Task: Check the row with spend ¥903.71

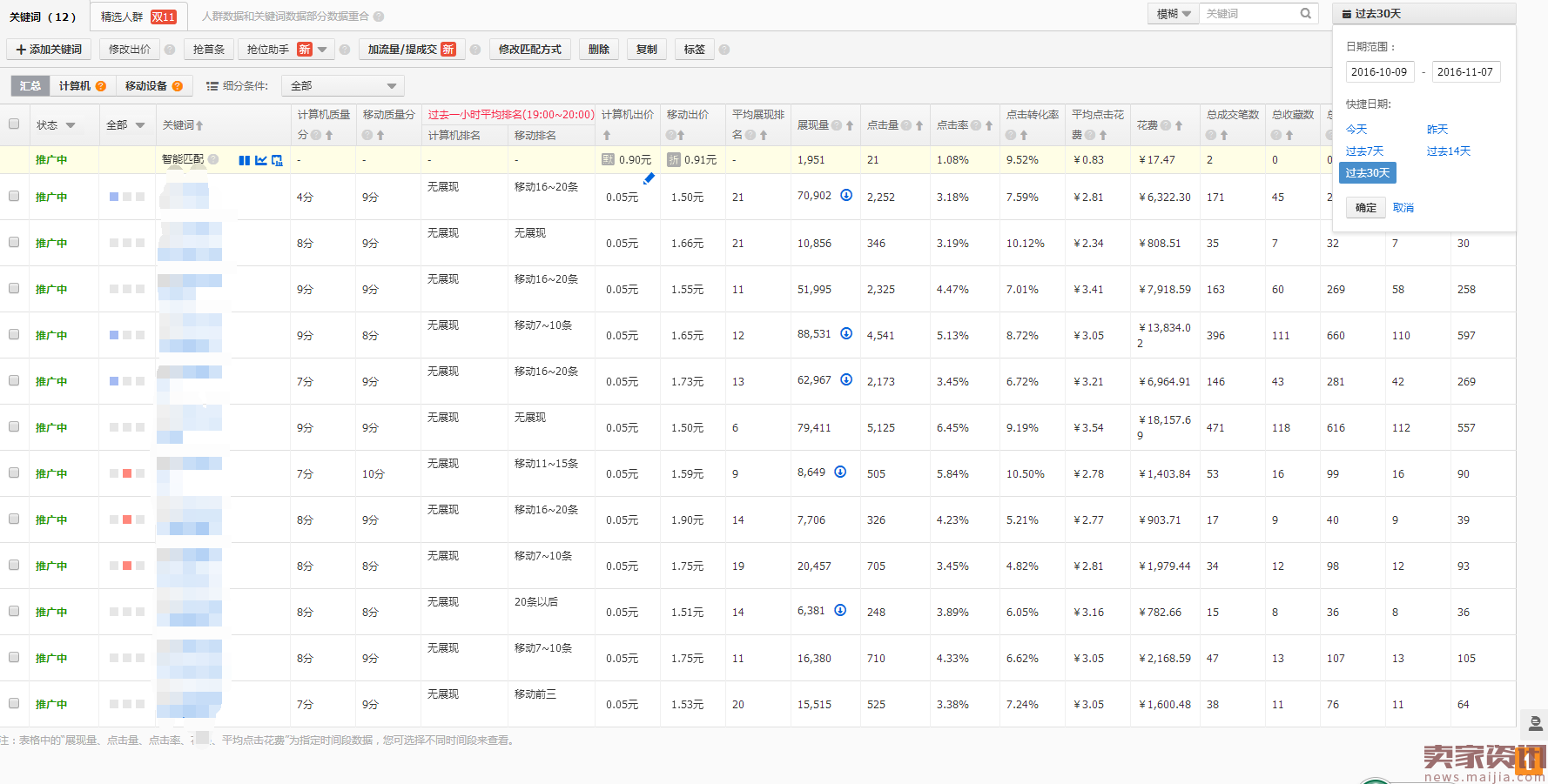Action: point(14,519)
